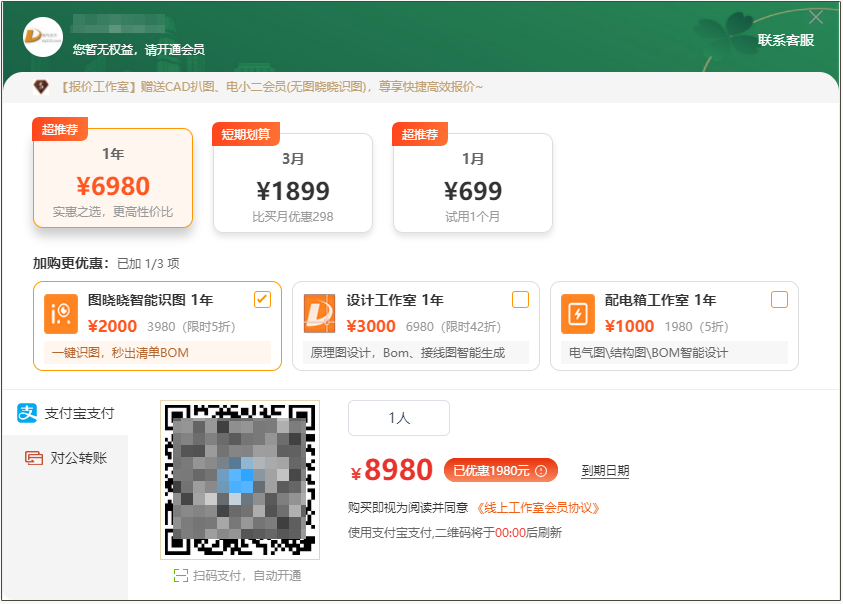Click the 超推荐 tag on the 1年 plan
This screenshot has height=604, width=843.
(x=60, y=129)
